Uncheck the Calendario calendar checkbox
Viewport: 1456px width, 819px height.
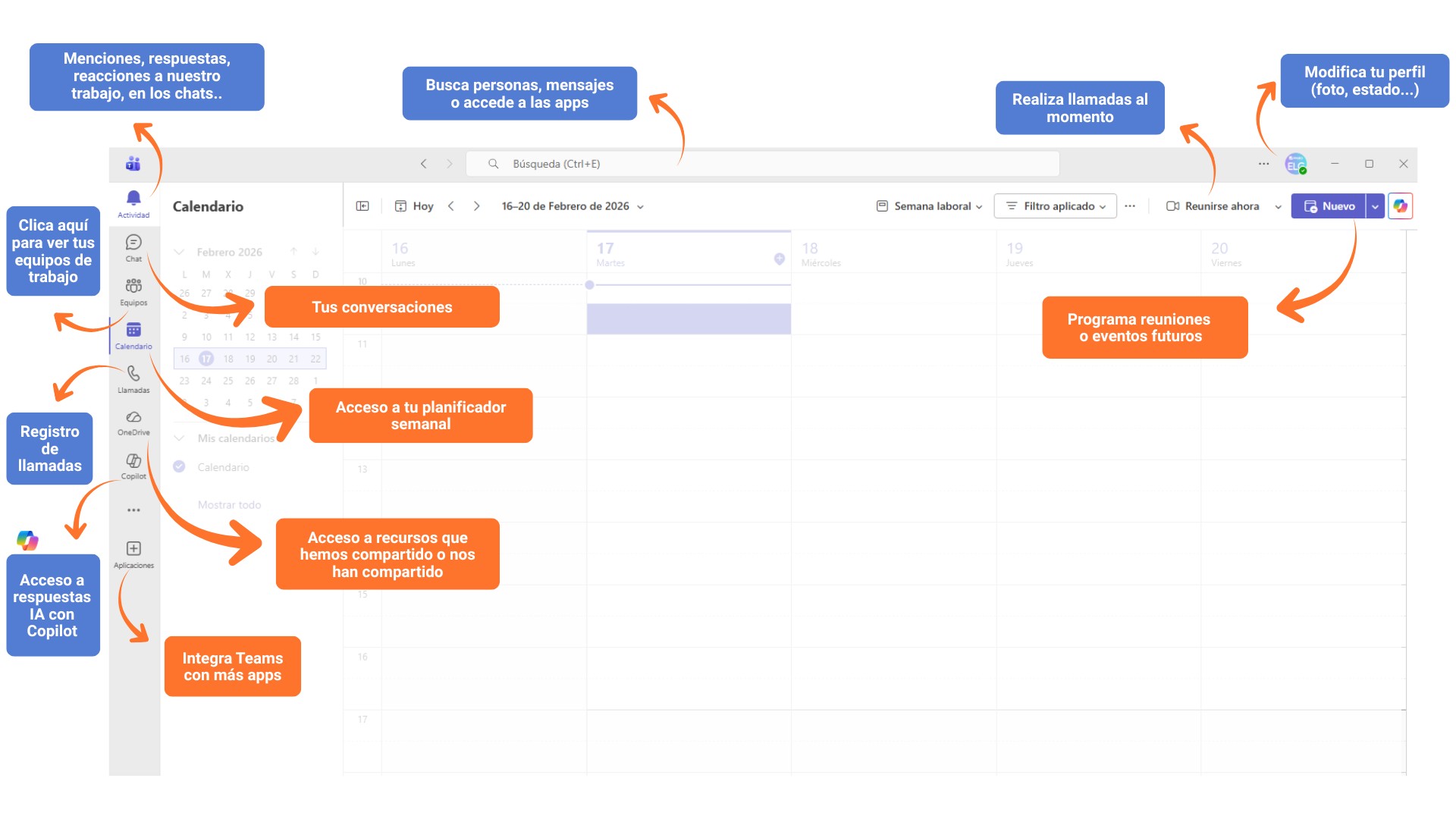(179, 467)
